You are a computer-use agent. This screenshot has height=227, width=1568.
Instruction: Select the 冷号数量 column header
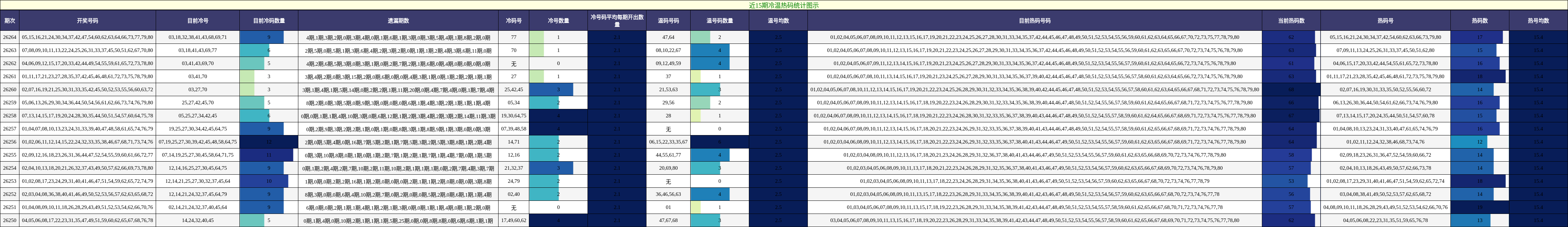click(x=558, y=21)
